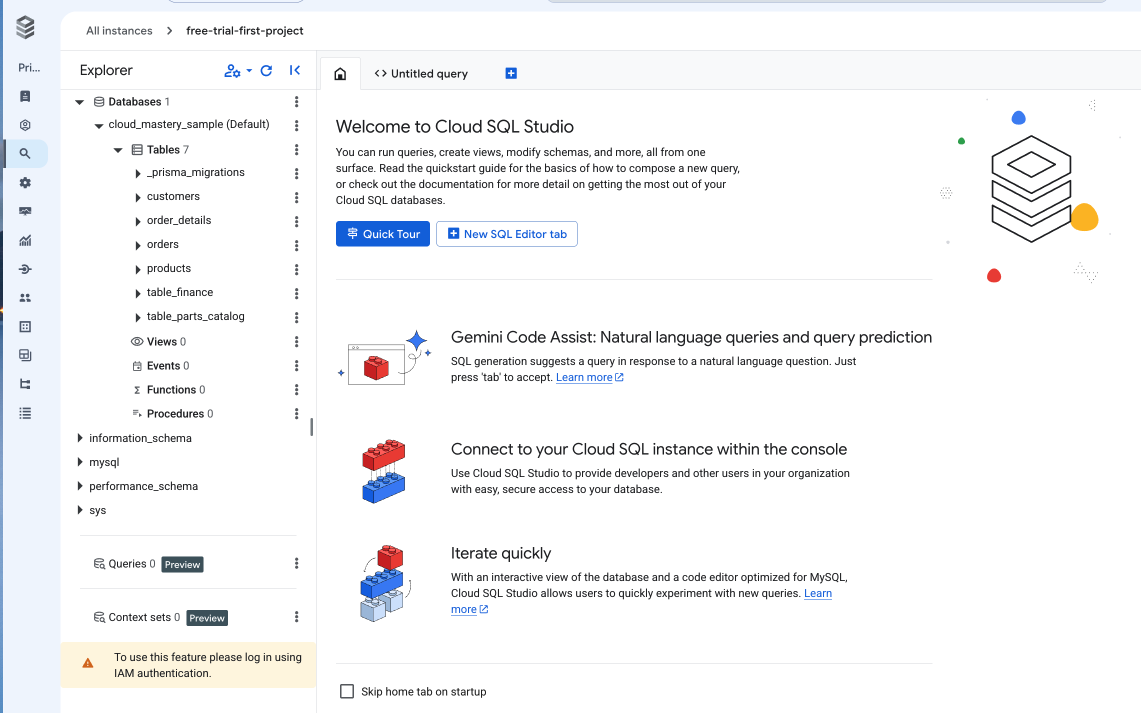Open the rising chart icon in sidebar

[x=25, y=240]
